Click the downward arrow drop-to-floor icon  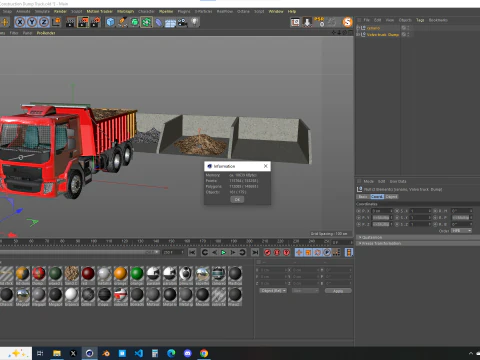point(307,22)
